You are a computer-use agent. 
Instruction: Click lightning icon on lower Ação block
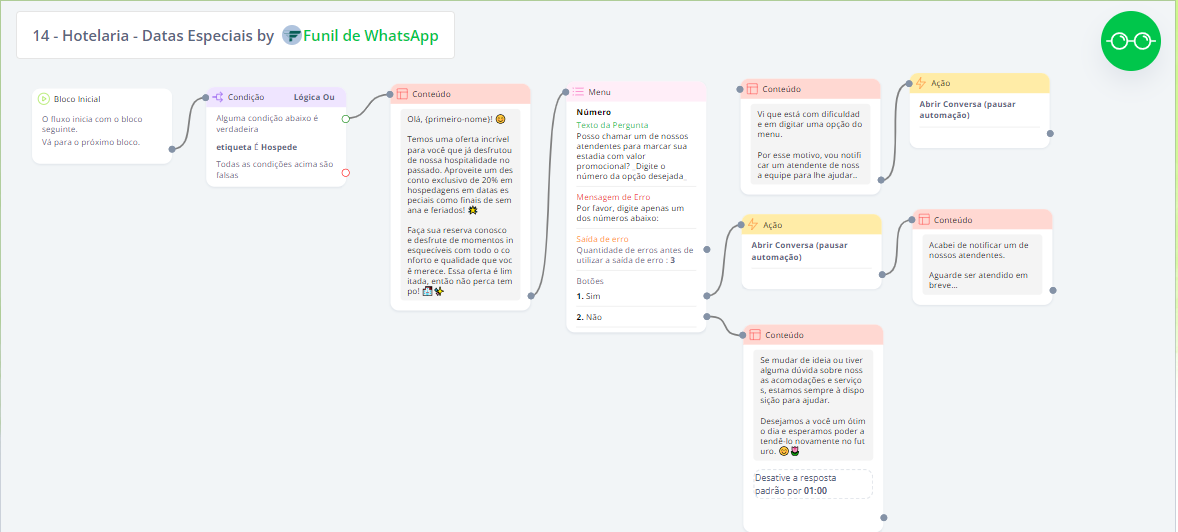click(x=752, y=224)
